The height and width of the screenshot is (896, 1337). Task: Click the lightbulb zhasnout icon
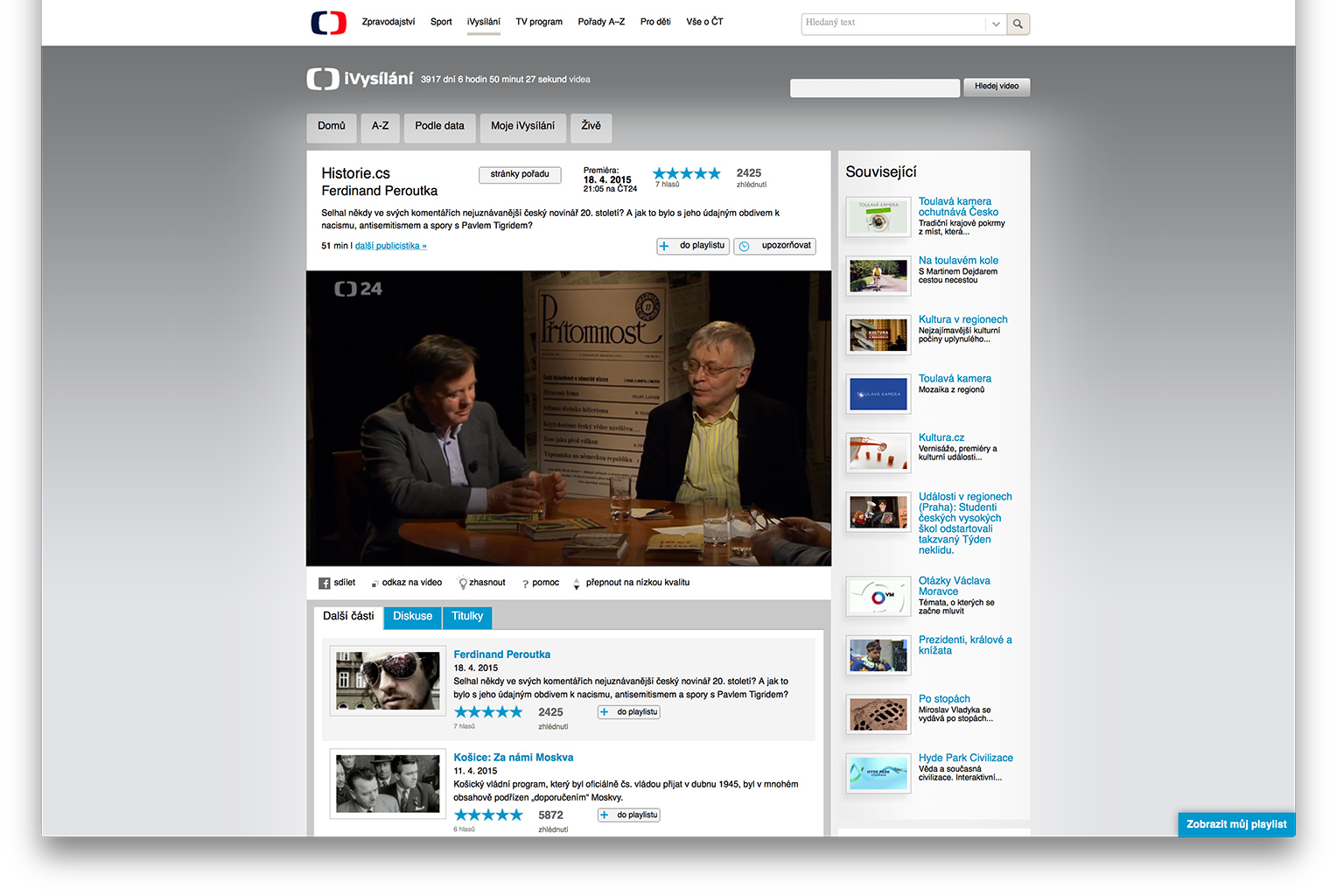point(463,583)
